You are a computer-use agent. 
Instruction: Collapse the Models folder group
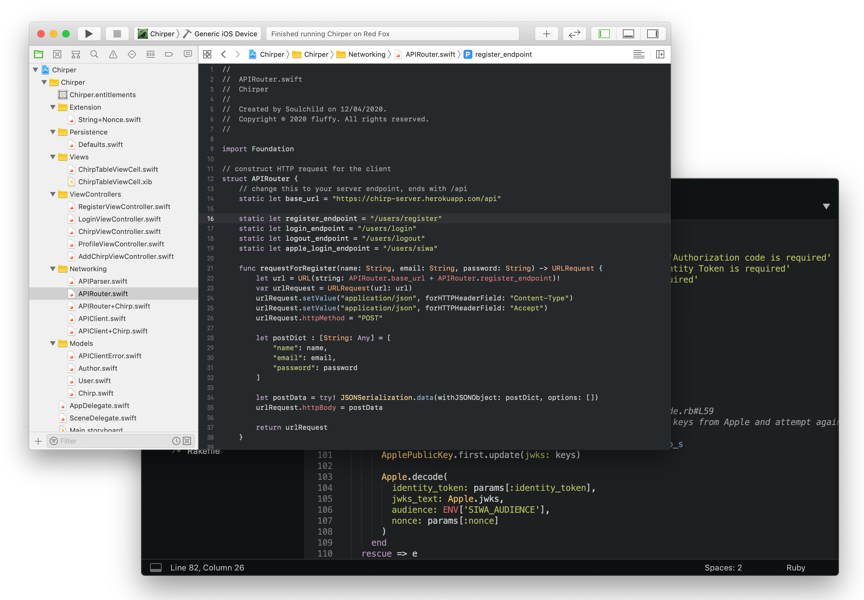[53, 344]
